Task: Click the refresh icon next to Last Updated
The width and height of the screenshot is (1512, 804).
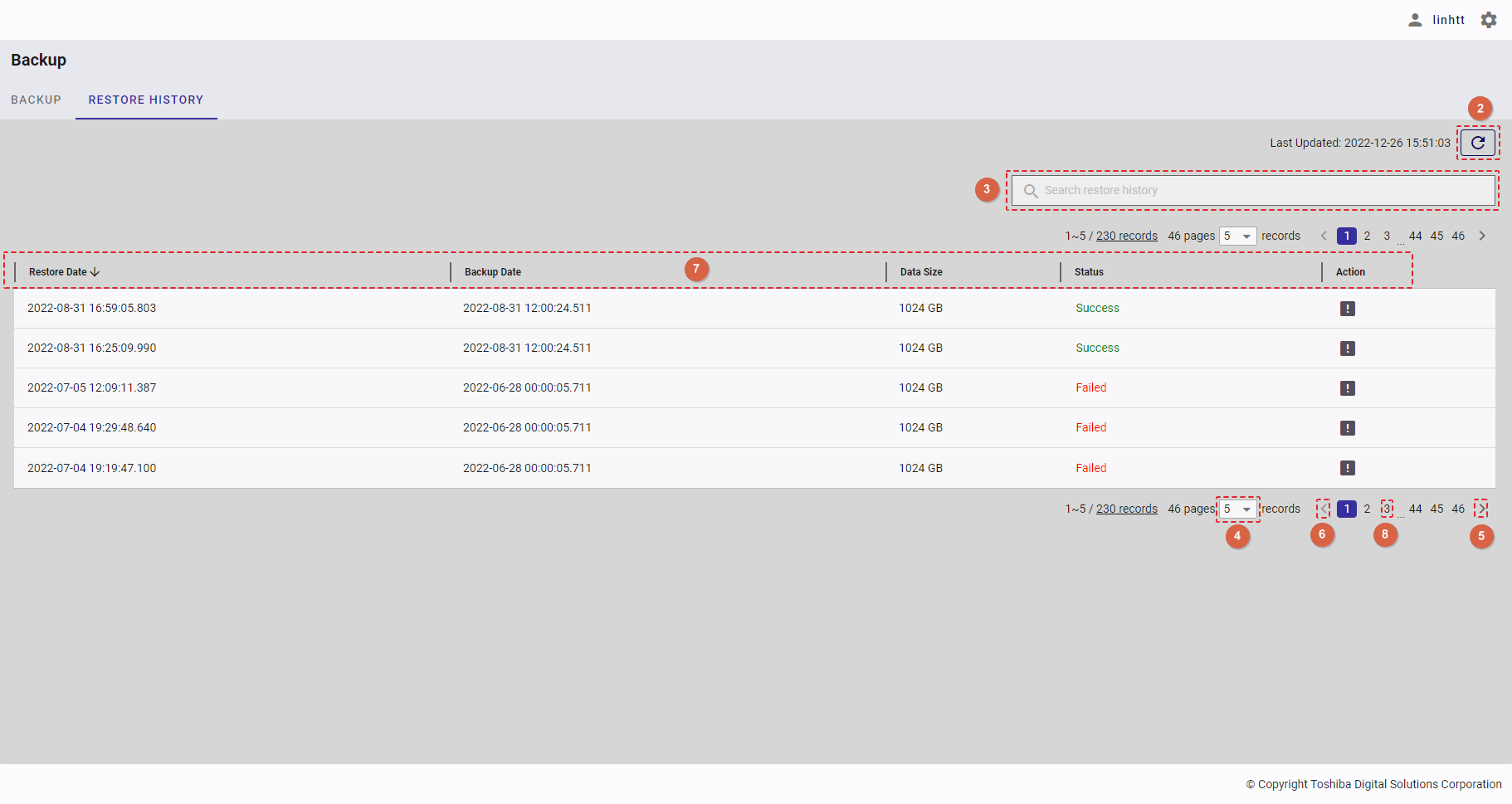Action: (x=1477, y=143)
